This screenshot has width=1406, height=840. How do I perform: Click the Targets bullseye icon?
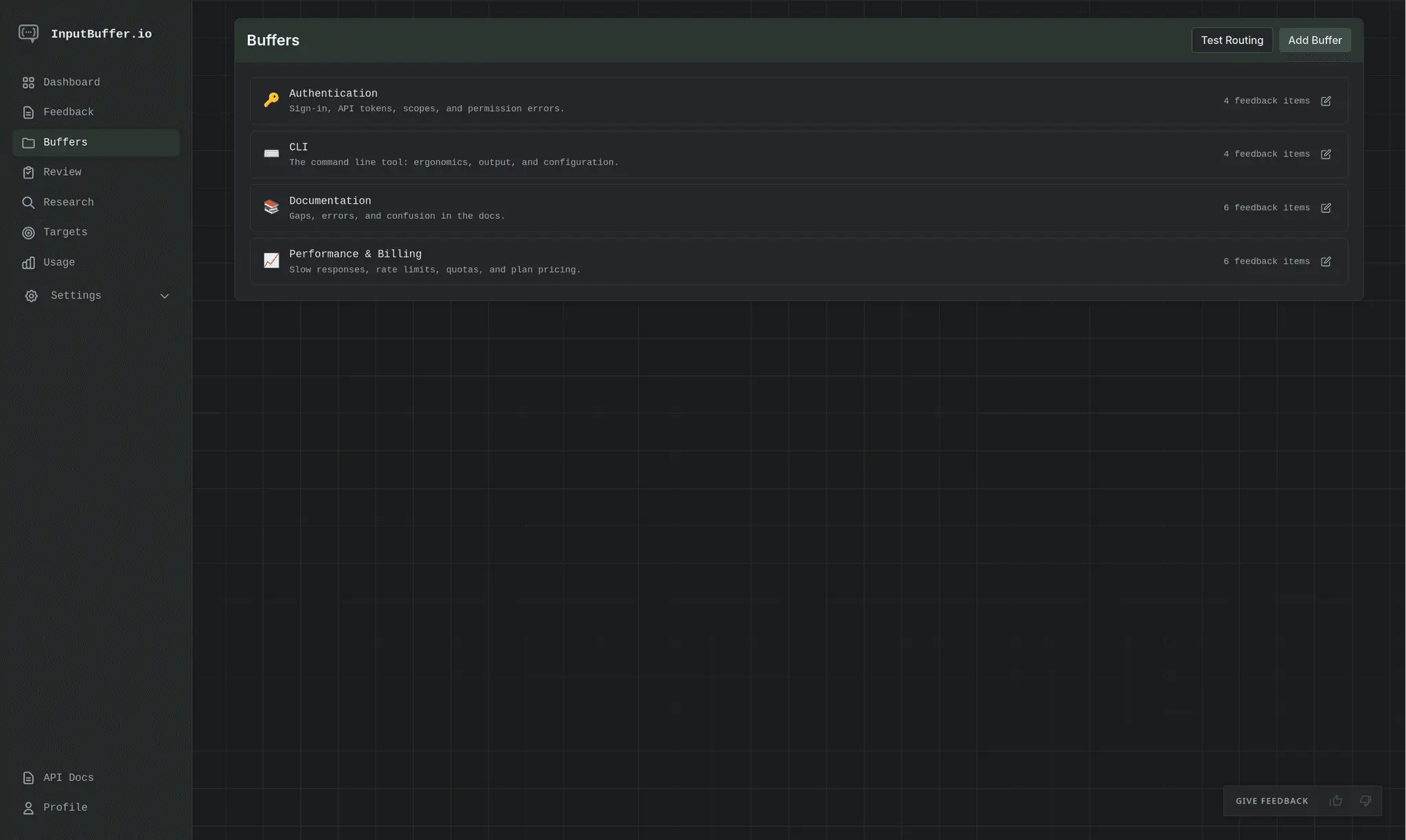pos(28,233)
